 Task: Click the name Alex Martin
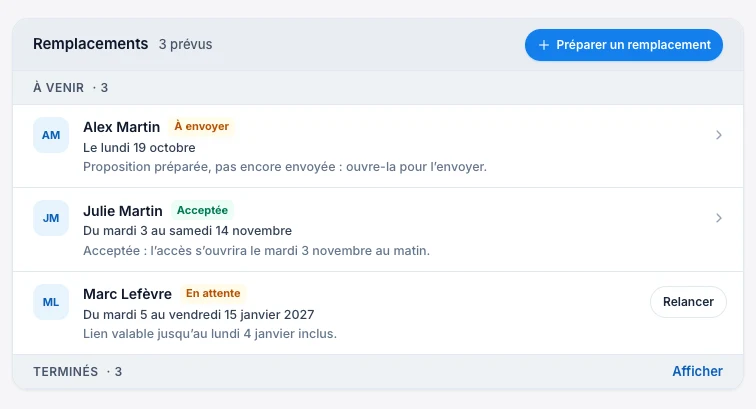coord(122,127)
